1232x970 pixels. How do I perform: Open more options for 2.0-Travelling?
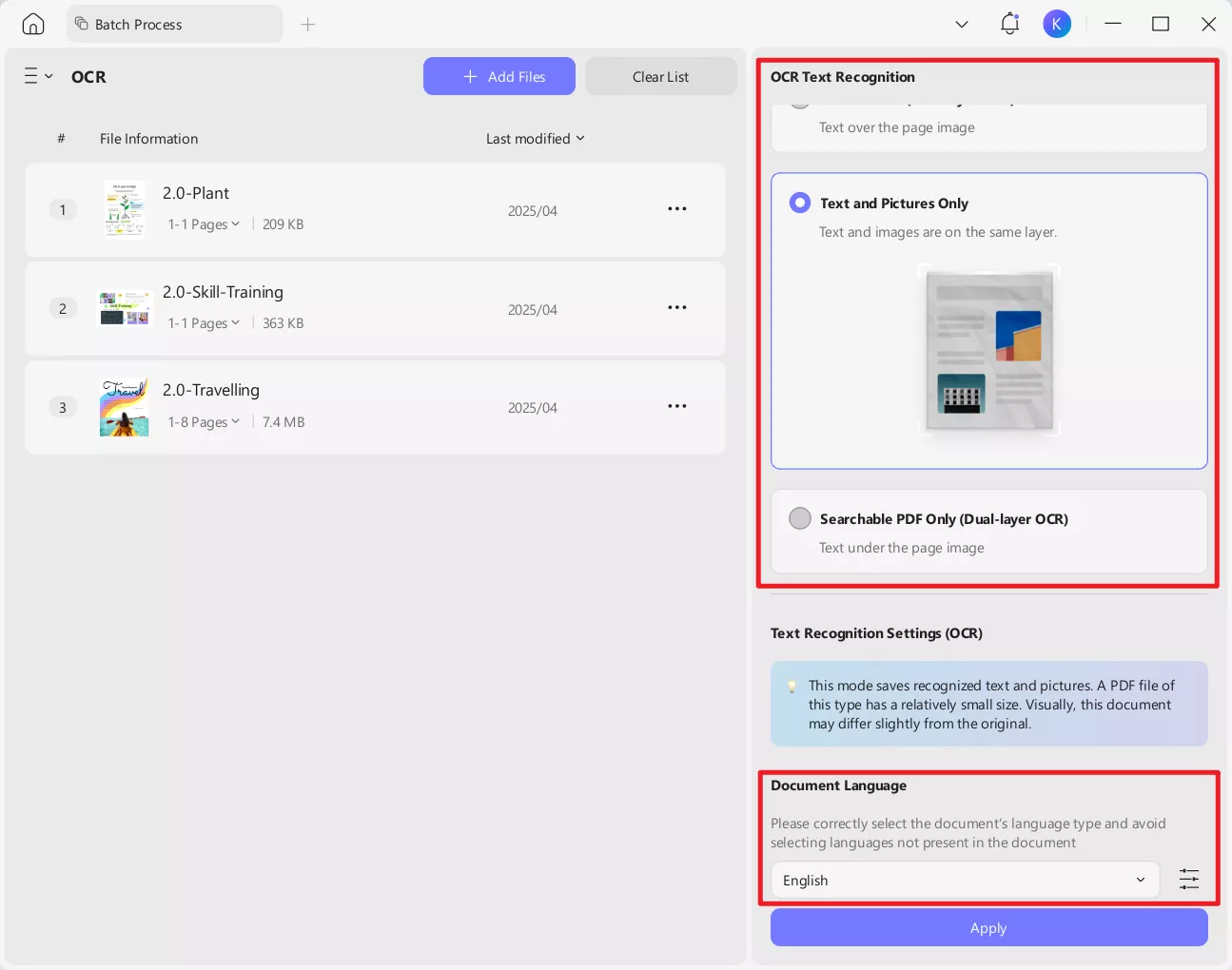click(677, 406)
